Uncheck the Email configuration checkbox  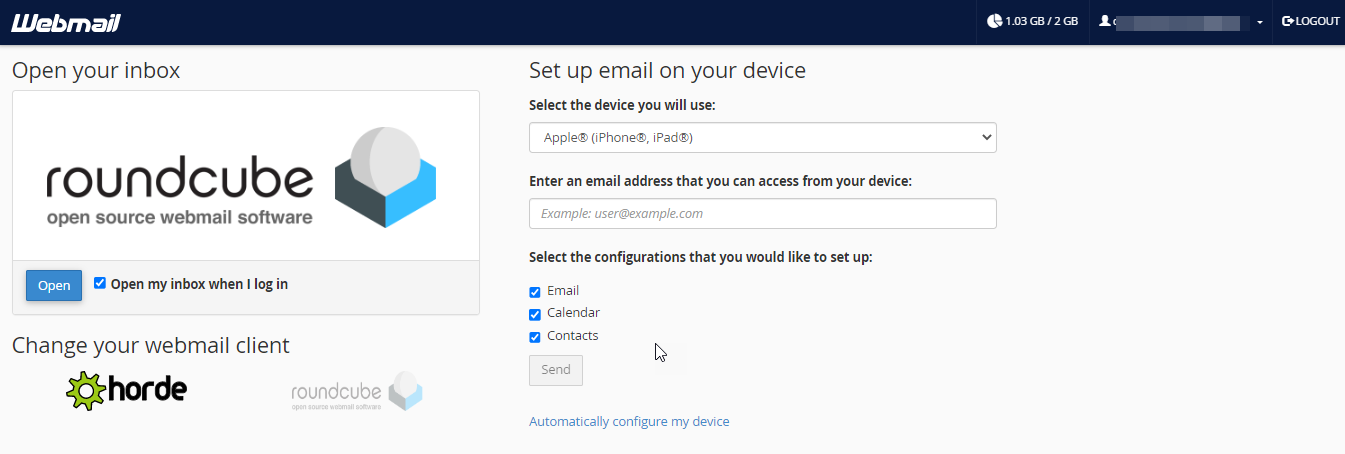coord(535,292)
